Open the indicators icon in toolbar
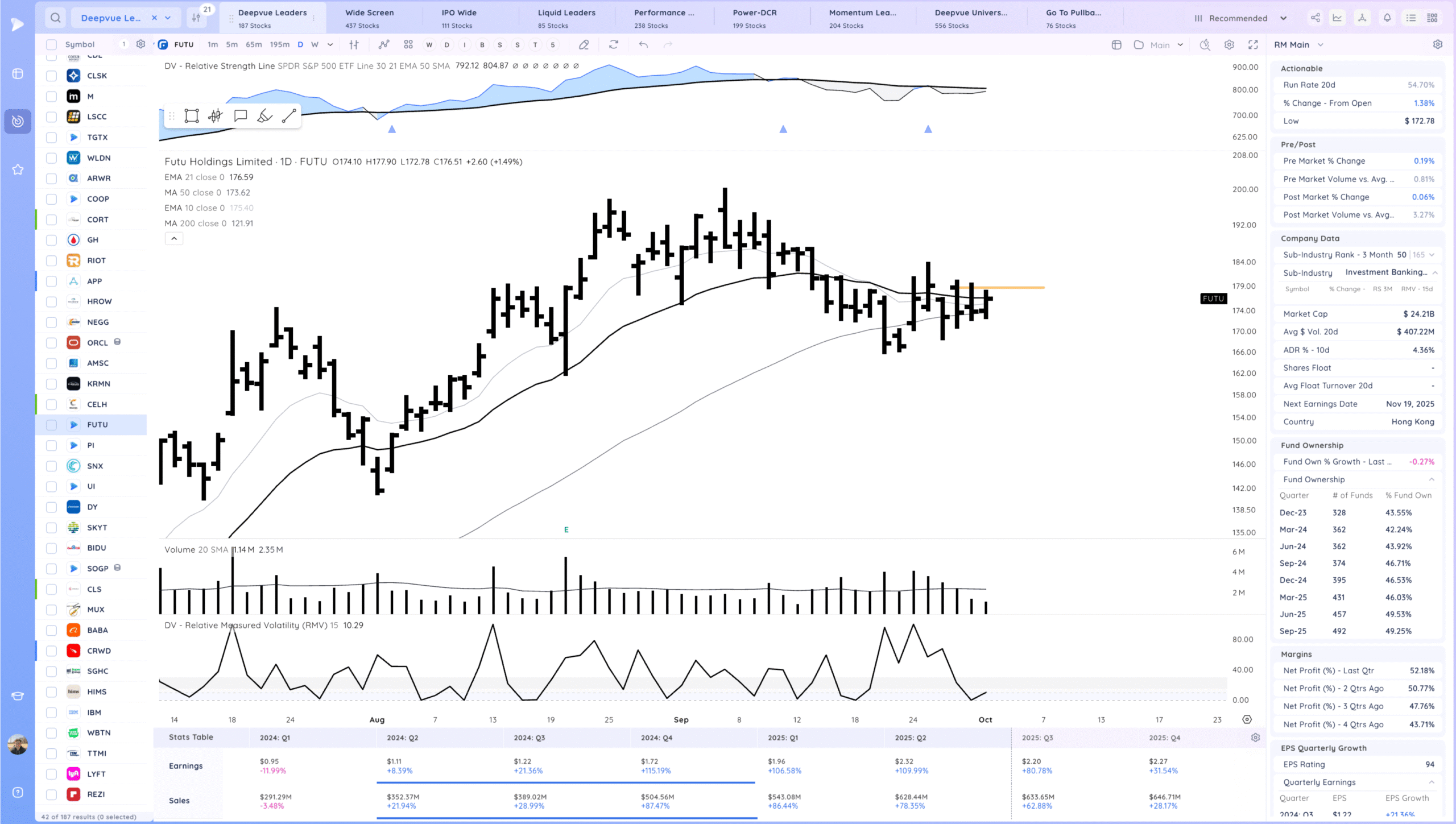This screenshot has height=824, width=1456. [x=384, y=44]
